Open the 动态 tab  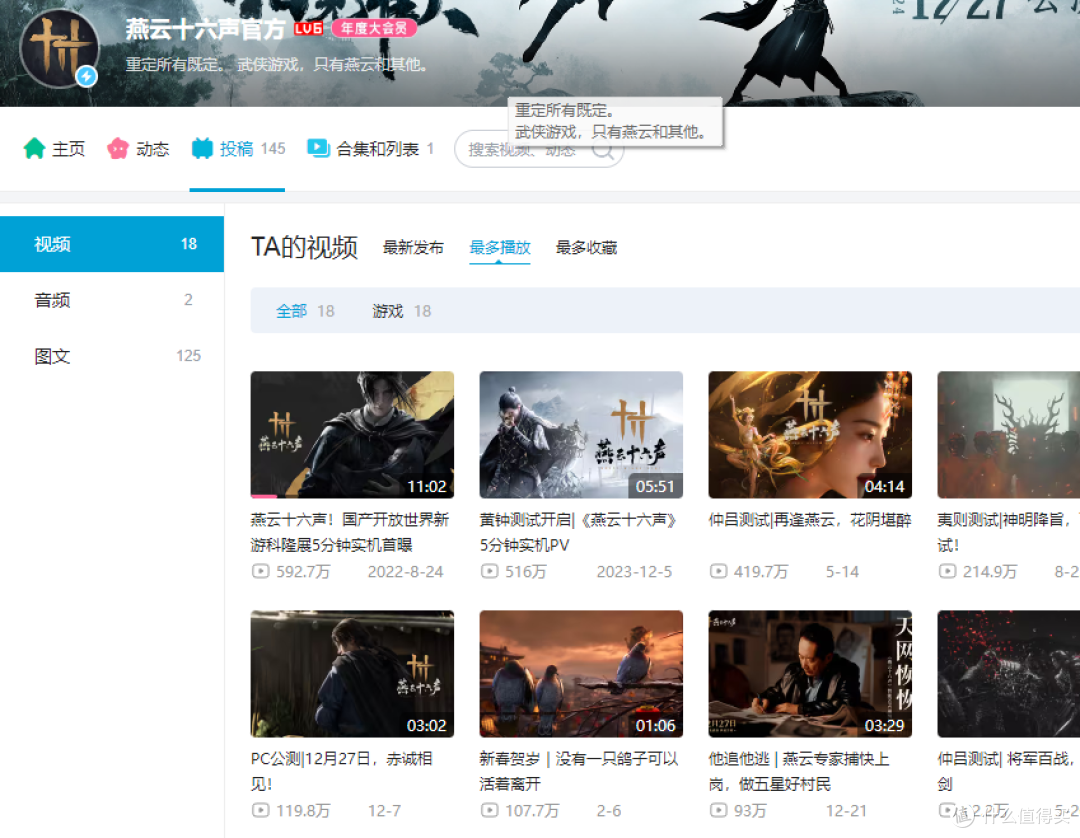click(151, 147)
